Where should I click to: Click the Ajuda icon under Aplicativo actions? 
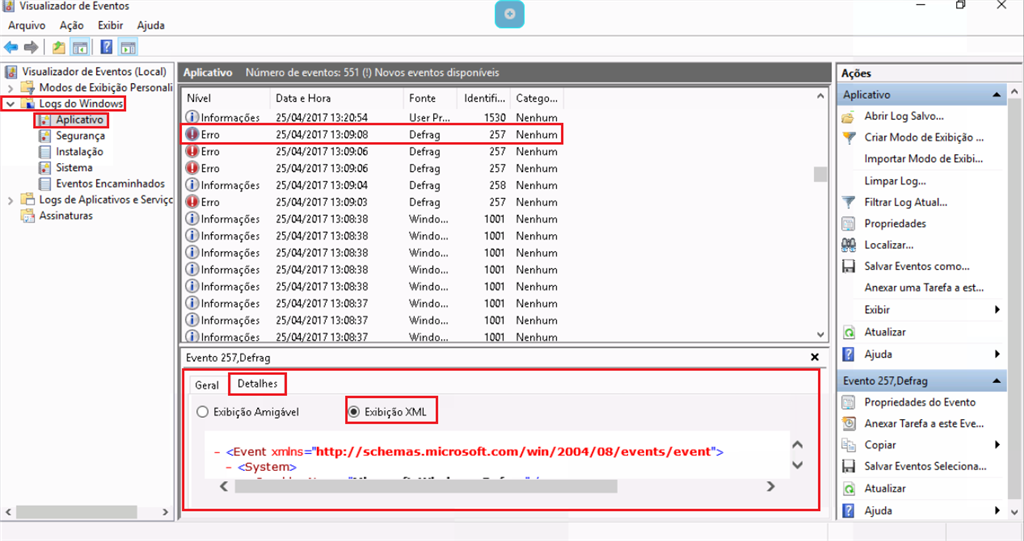pyautogui.click(x=848, y=354)
